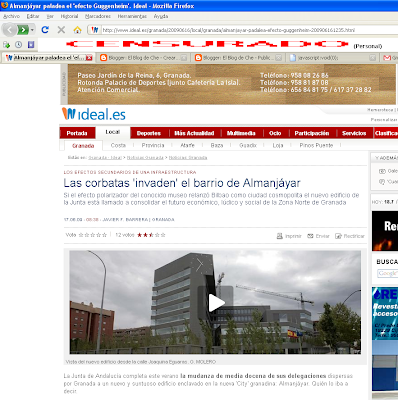Open the Ayuda menu
398x400 pixels.
(x=161, y=16)
